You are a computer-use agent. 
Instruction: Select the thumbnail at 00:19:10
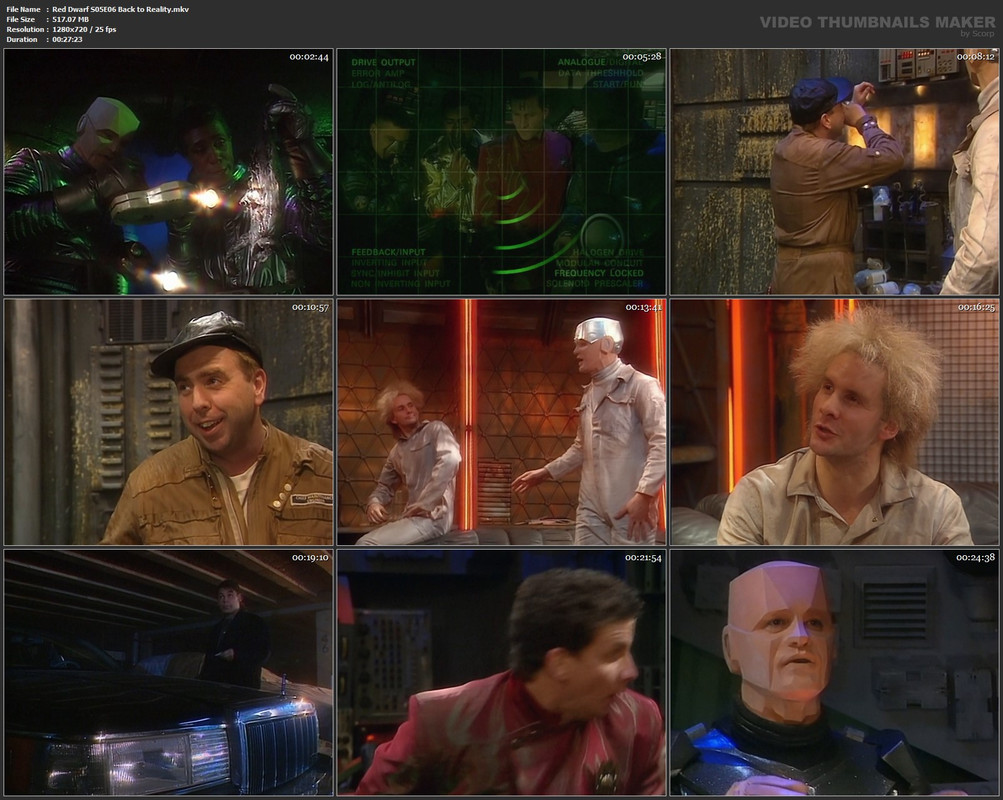click(x=168, y=673)
